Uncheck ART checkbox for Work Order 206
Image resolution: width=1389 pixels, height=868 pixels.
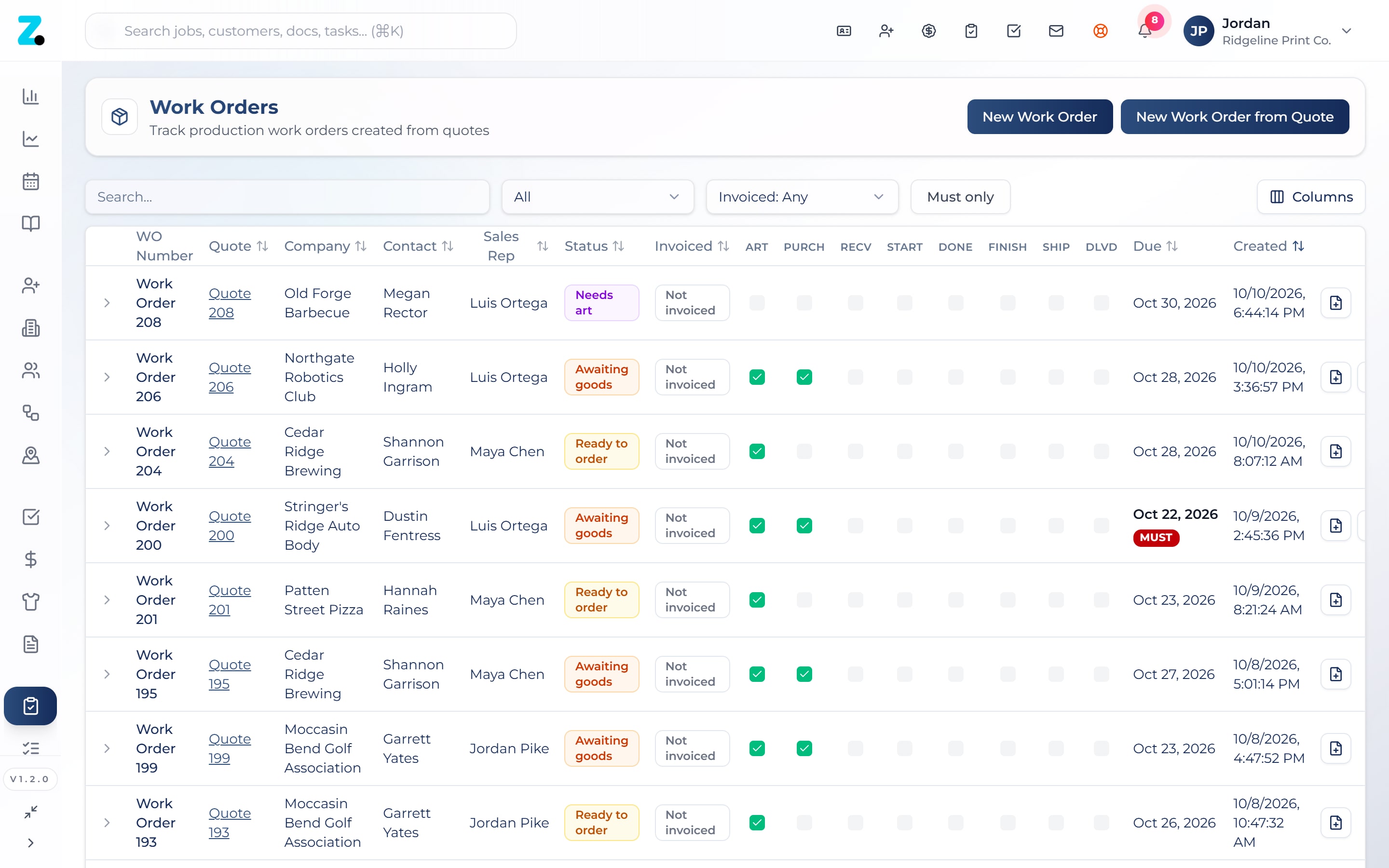(757, 377)
